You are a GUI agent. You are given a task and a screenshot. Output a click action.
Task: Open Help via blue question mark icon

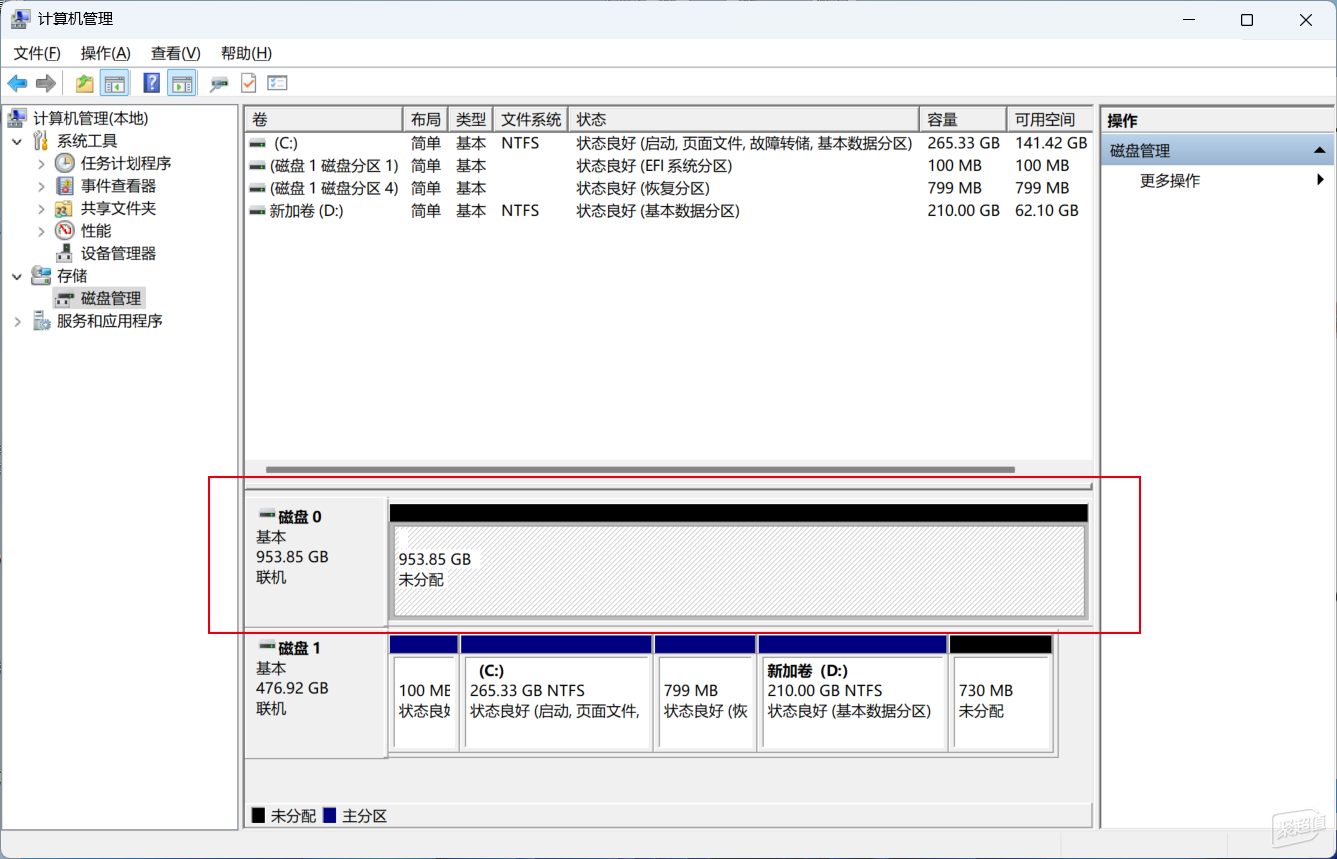click(152, 83)
